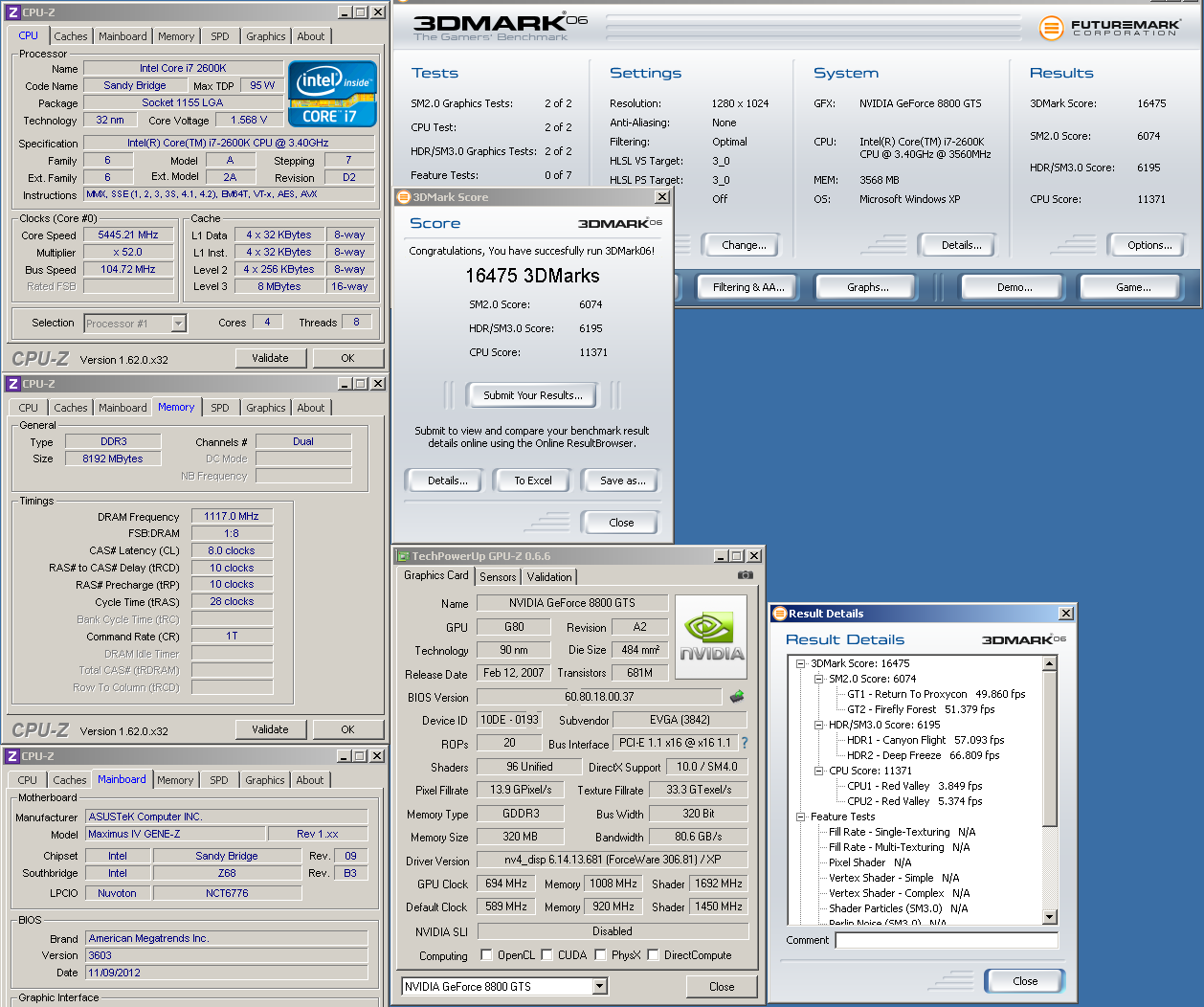This screenshot has height=1007, width=1204.
Task: Click Options... button under Results
Action: (x=1149, y=245)
